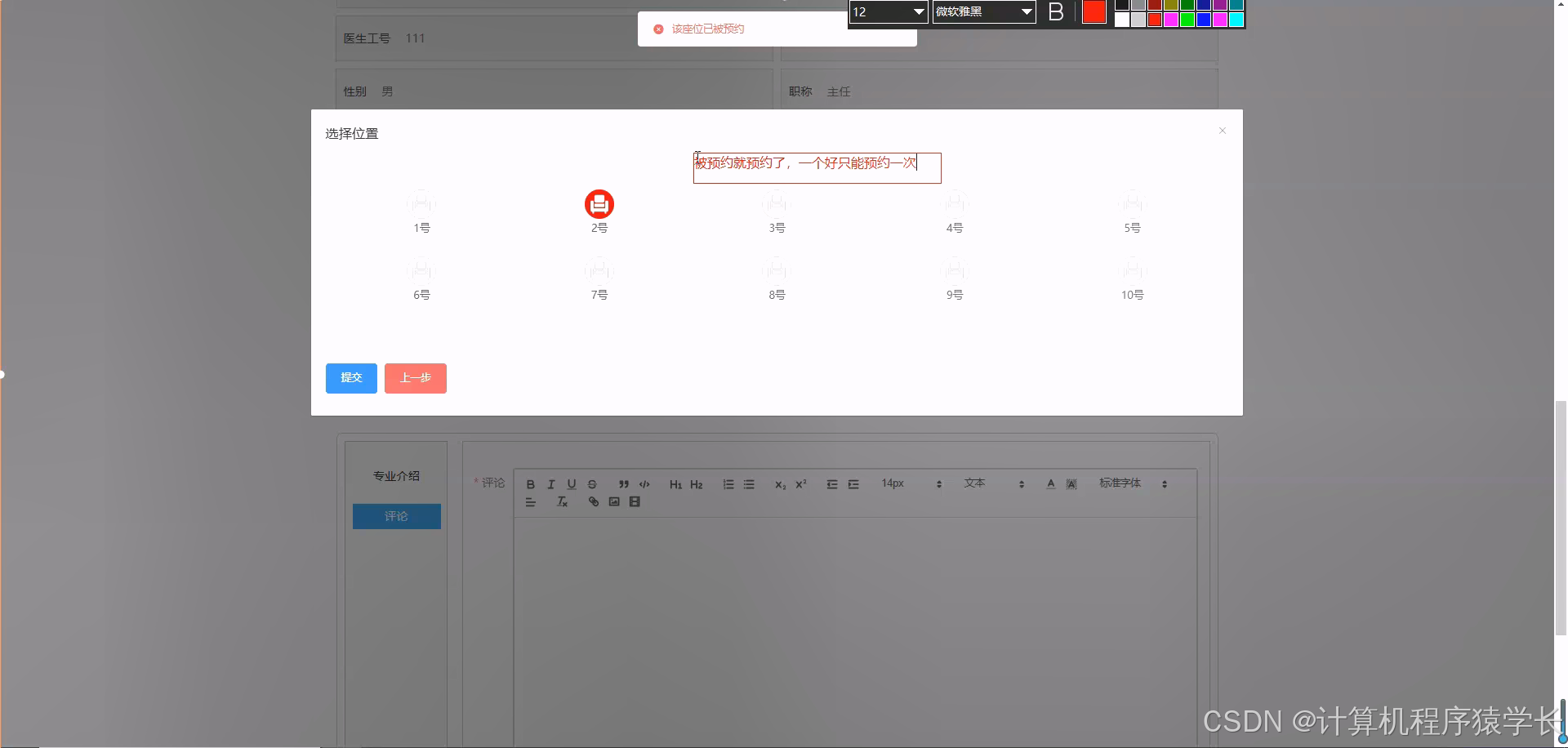Open the font size 12 dropdown
This screenshot has width=1568, height=748.
pyautogui.click(x=889, y=11)
